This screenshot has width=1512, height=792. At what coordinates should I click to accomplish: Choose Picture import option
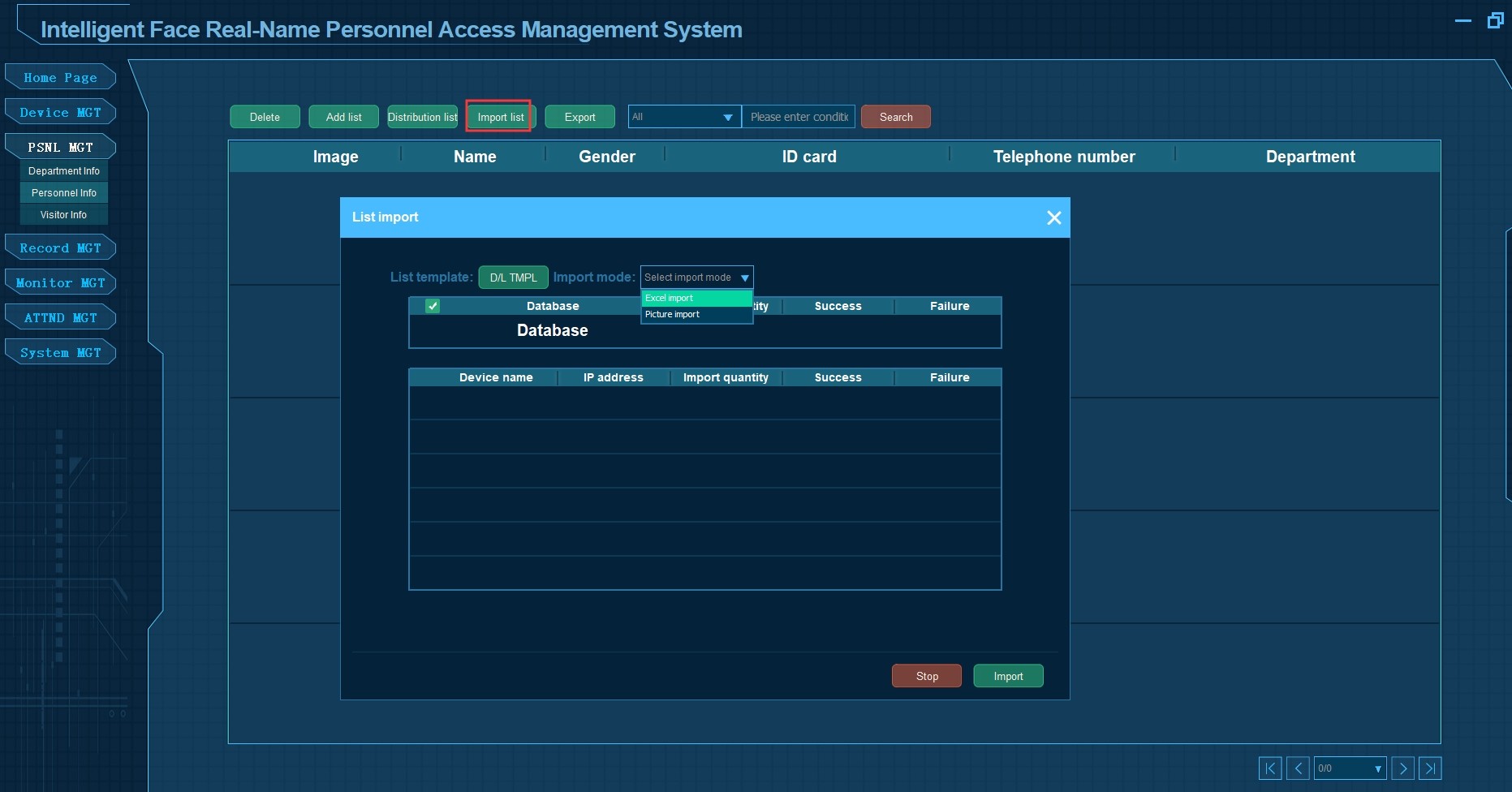pos(696,315)
